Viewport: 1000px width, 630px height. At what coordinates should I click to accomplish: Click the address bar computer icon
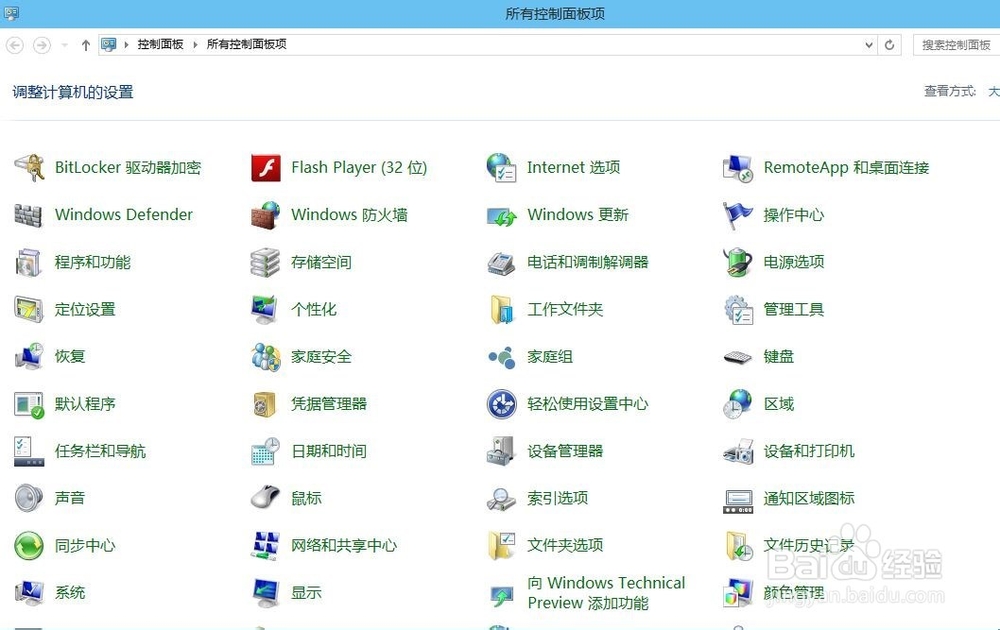pyautogui.click(x=108, y=45)
